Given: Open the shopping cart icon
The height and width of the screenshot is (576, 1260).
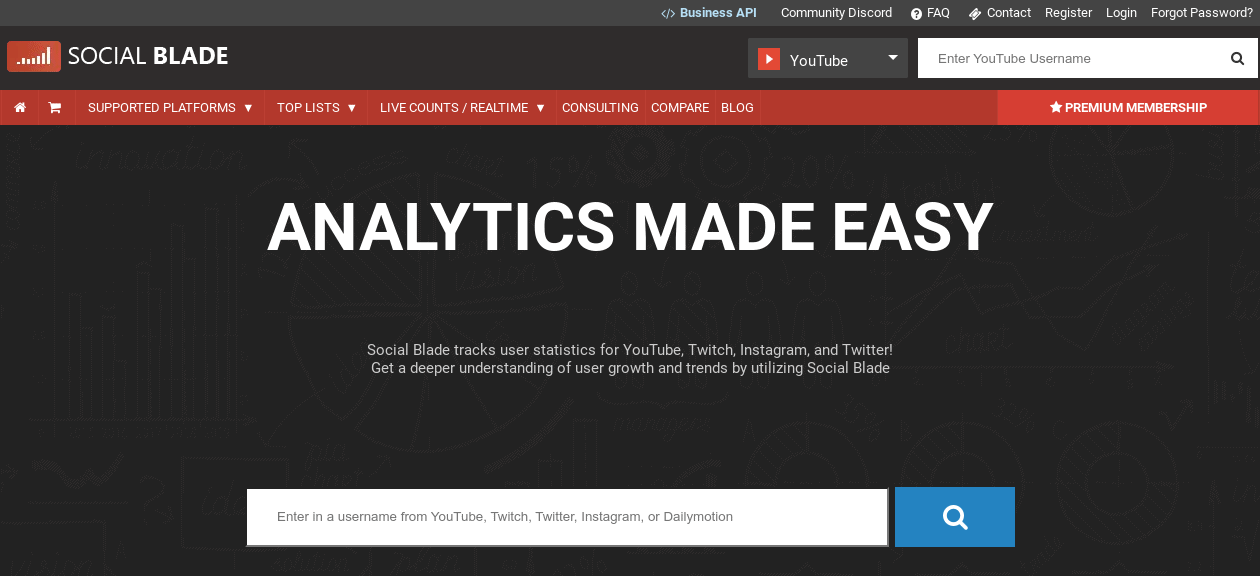Looking at the screenshot, I should [x=56, y=107].
